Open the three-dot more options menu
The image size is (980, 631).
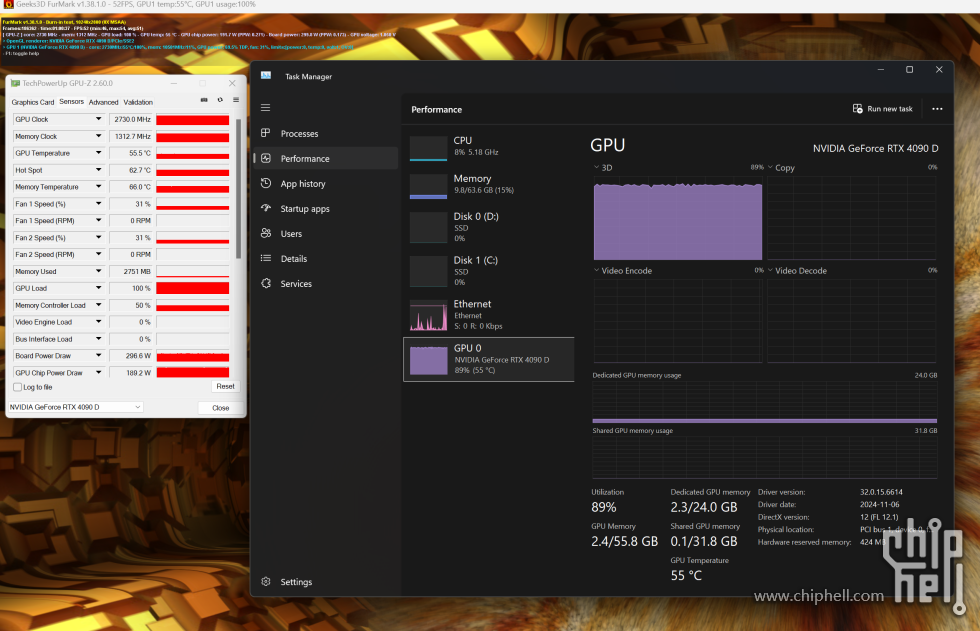(x=937, y=109)
